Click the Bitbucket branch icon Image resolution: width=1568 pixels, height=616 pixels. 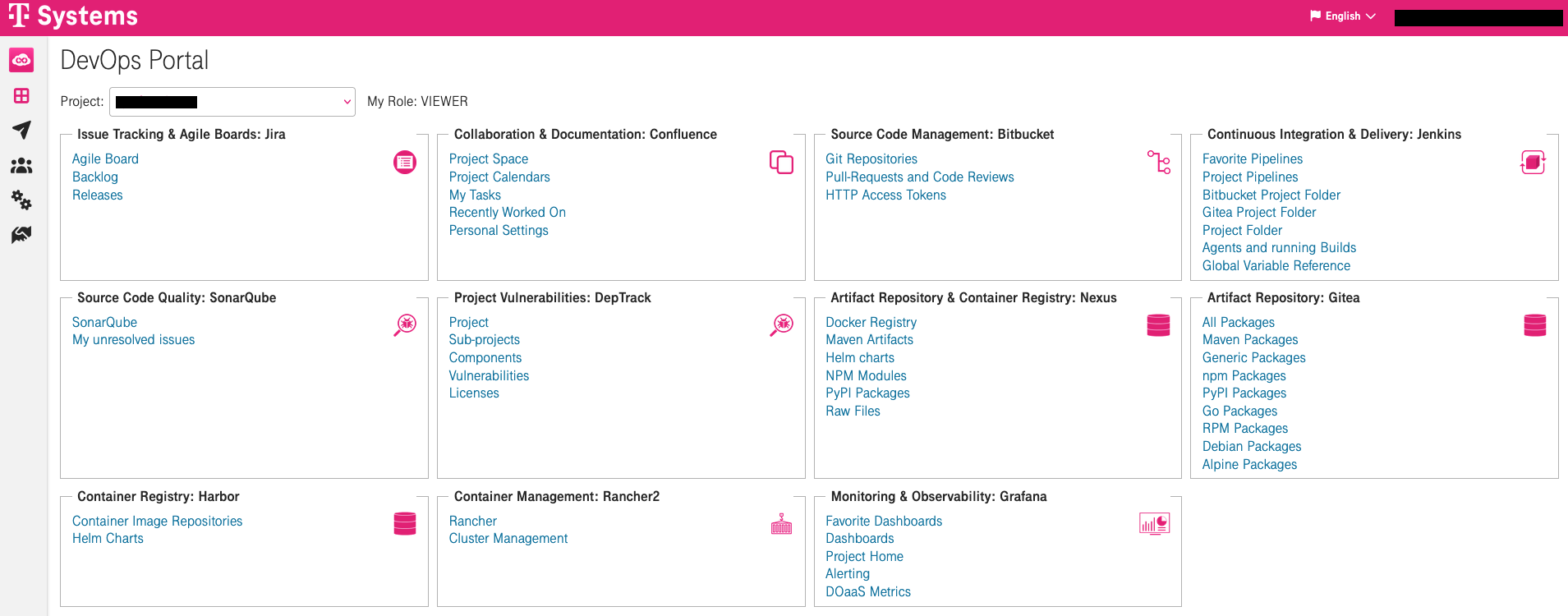pyautogui.click(x=1158, y=163)
